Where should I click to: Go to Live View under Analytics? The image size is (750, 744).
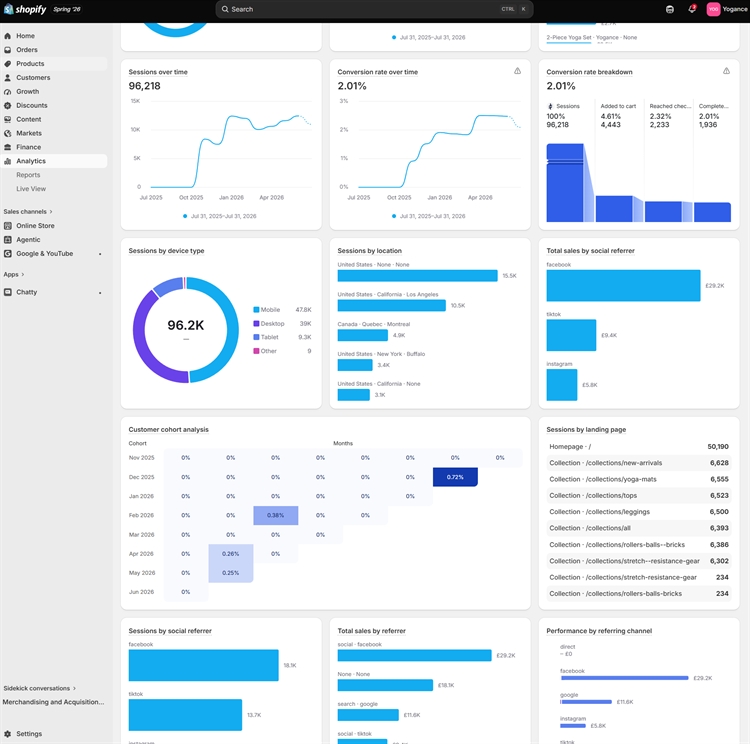(x=31, y=189)
